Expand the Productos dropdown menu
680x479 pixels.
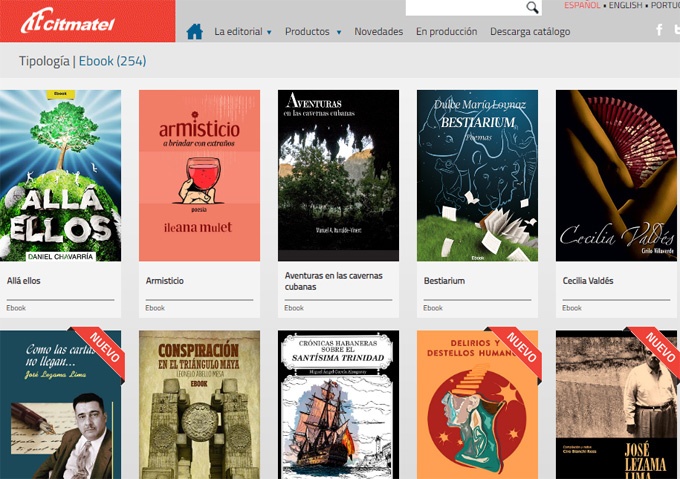pos(313,32)
